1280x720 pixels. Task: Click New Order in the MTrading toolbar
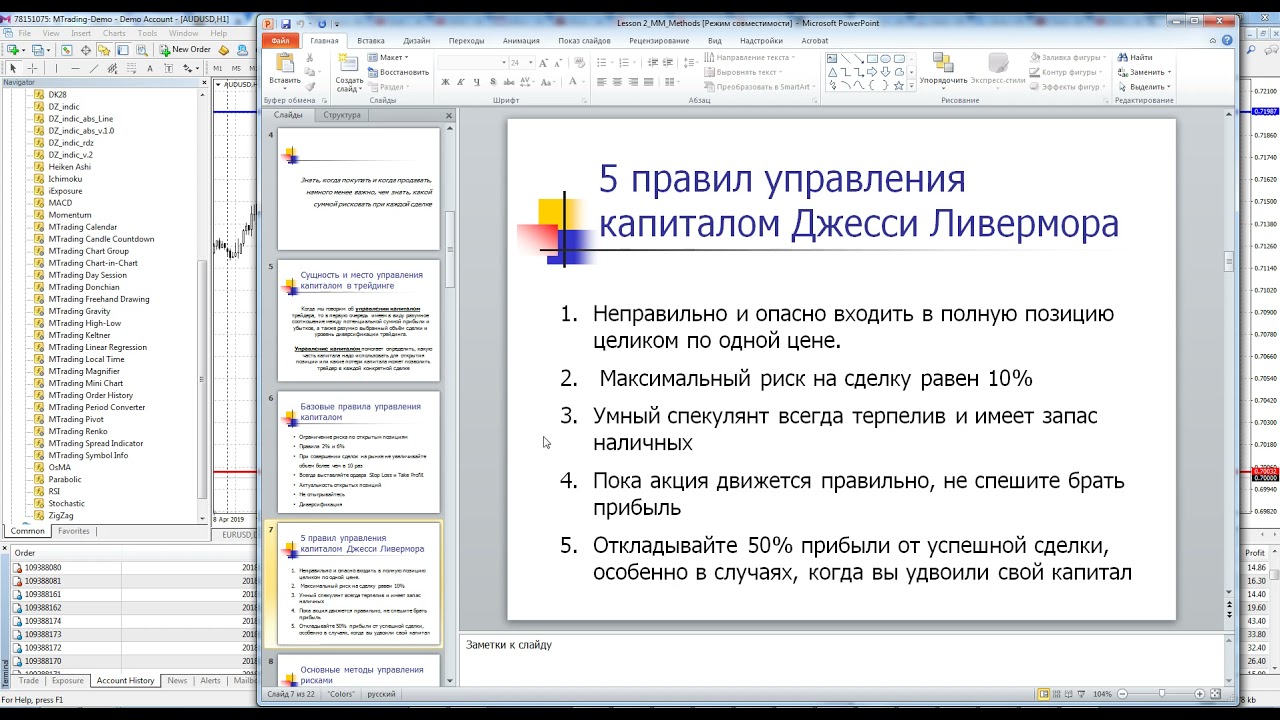185,50
